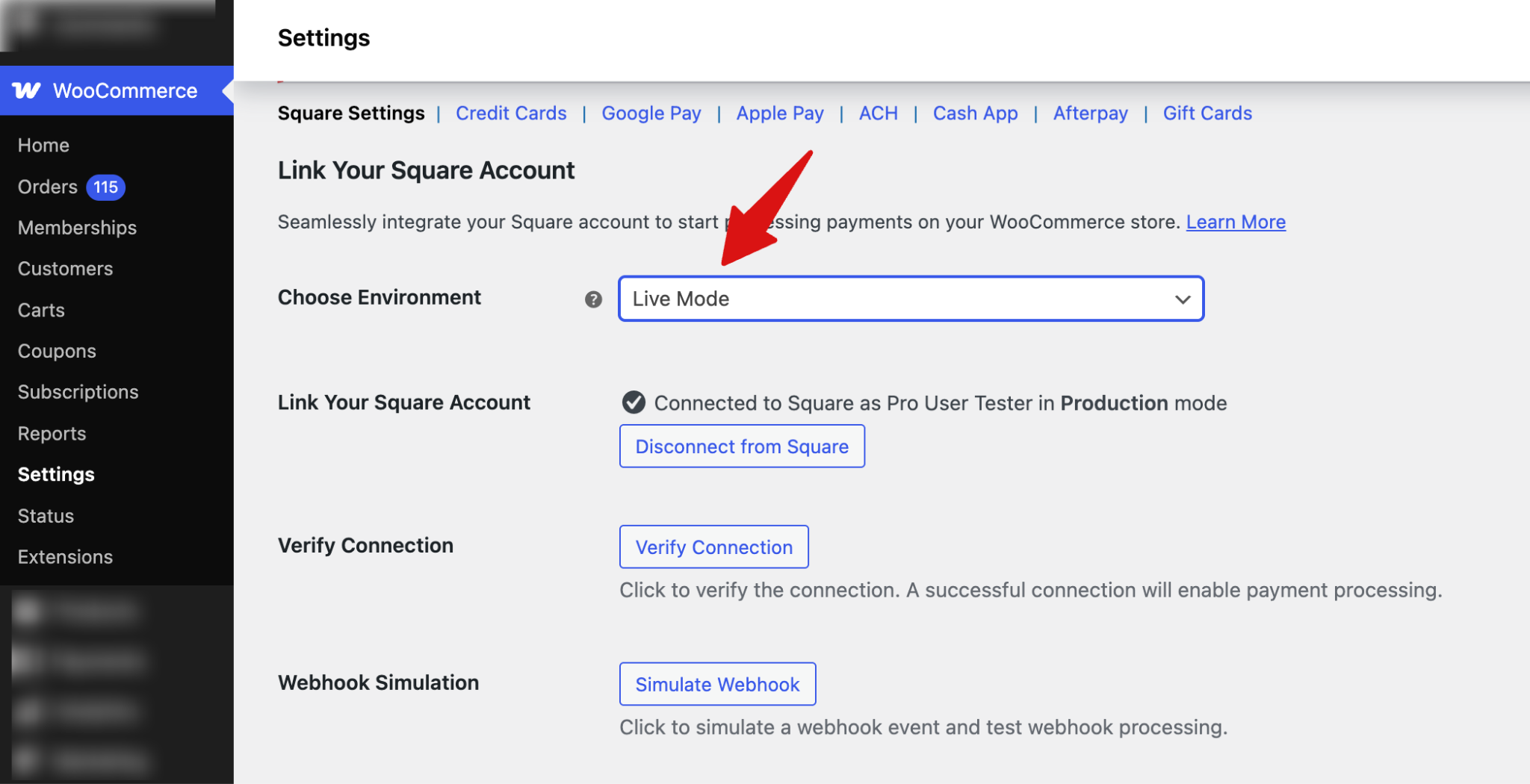
Task: Open the Choose Environment dropdown showing Live Mode
Action: pos(910,299)
